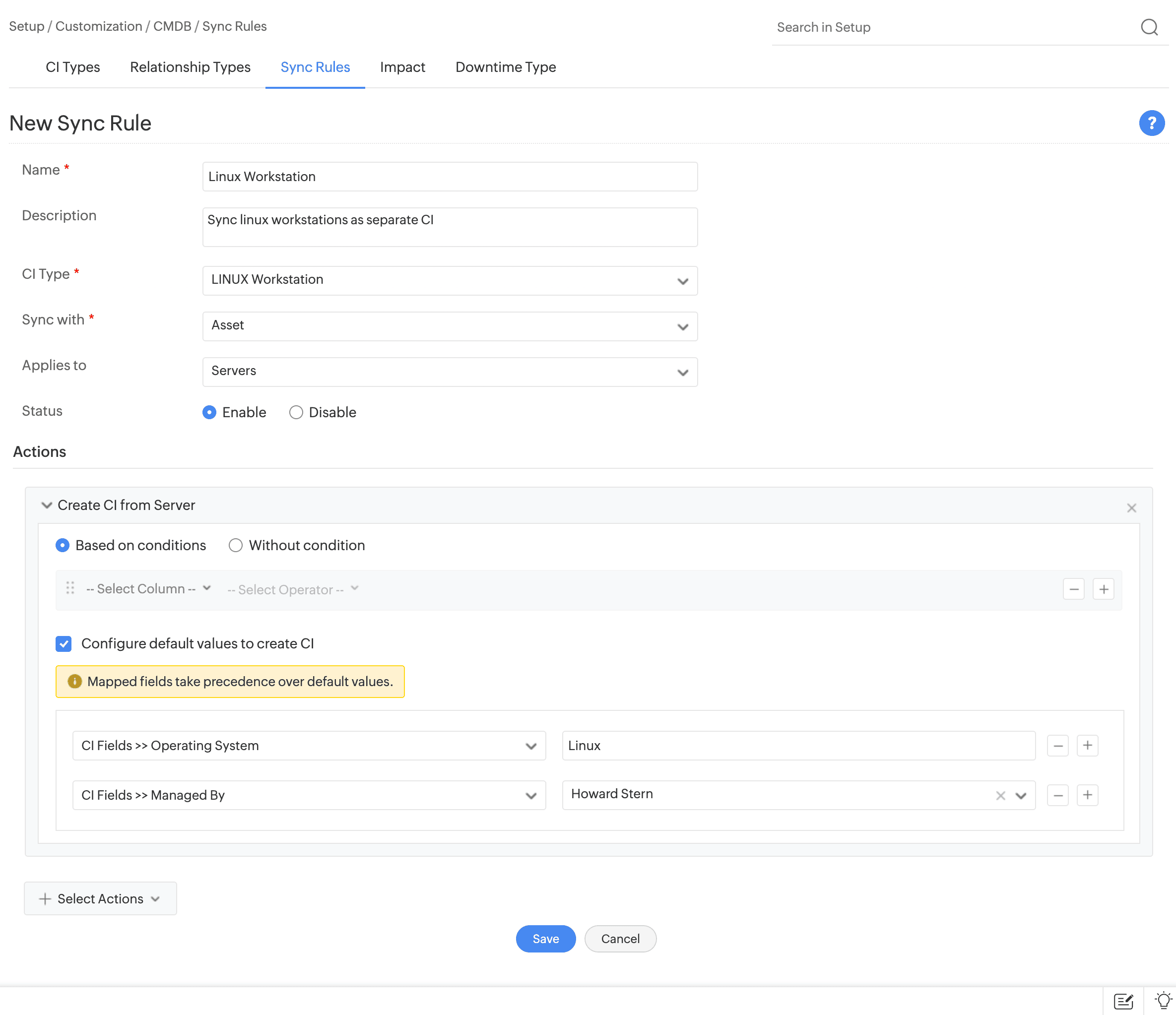Click the Save button

coord(545,939)
